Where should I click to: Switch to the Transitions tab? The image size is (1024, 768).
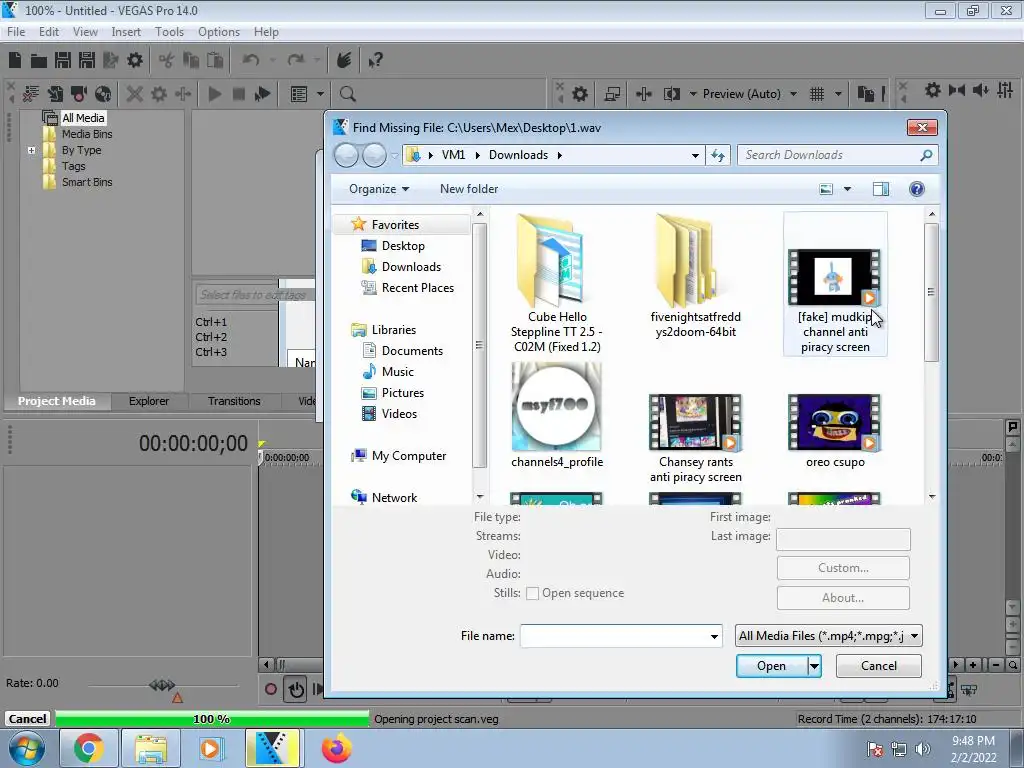(234, 401)
